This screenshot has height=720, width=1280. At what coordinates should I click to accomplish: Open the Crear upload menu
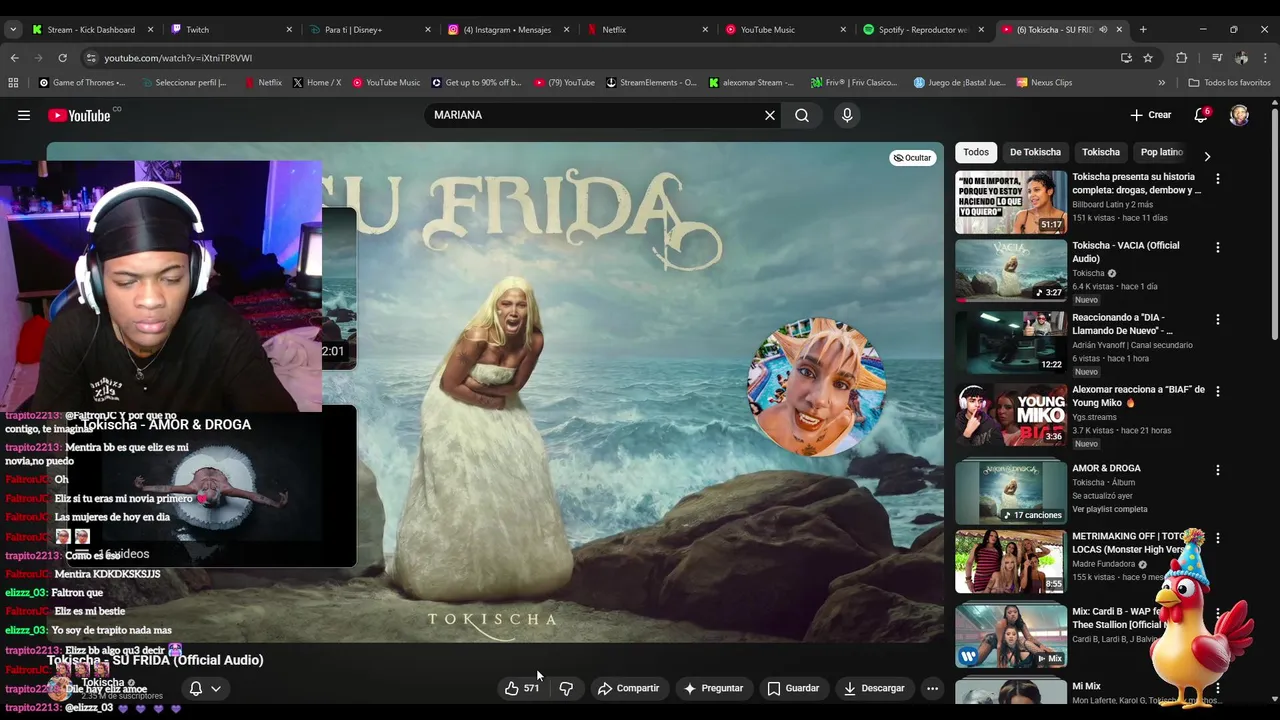(x=1151, y=115)
